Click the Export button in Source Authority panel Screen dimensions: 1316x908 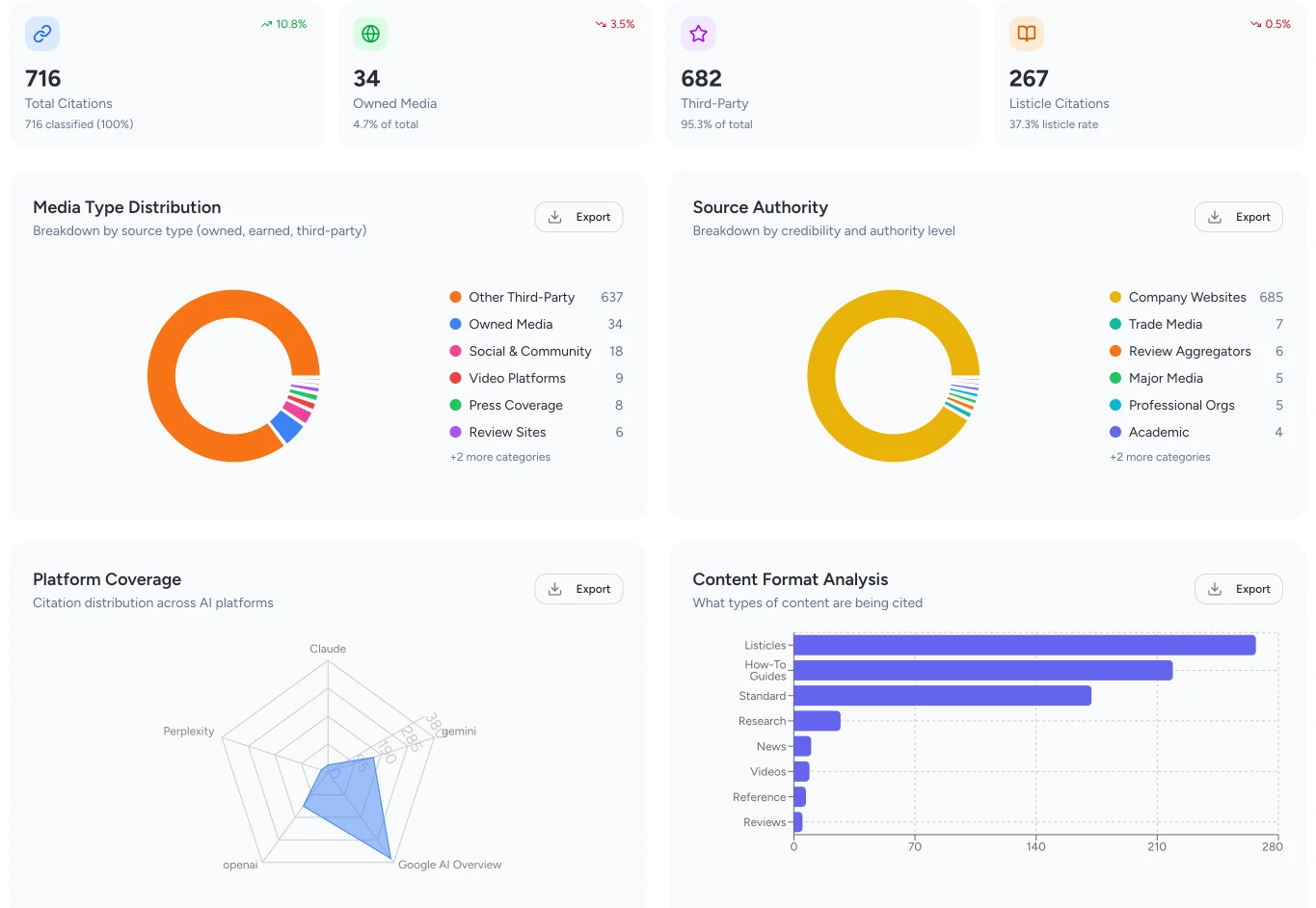pos(1239,216)
